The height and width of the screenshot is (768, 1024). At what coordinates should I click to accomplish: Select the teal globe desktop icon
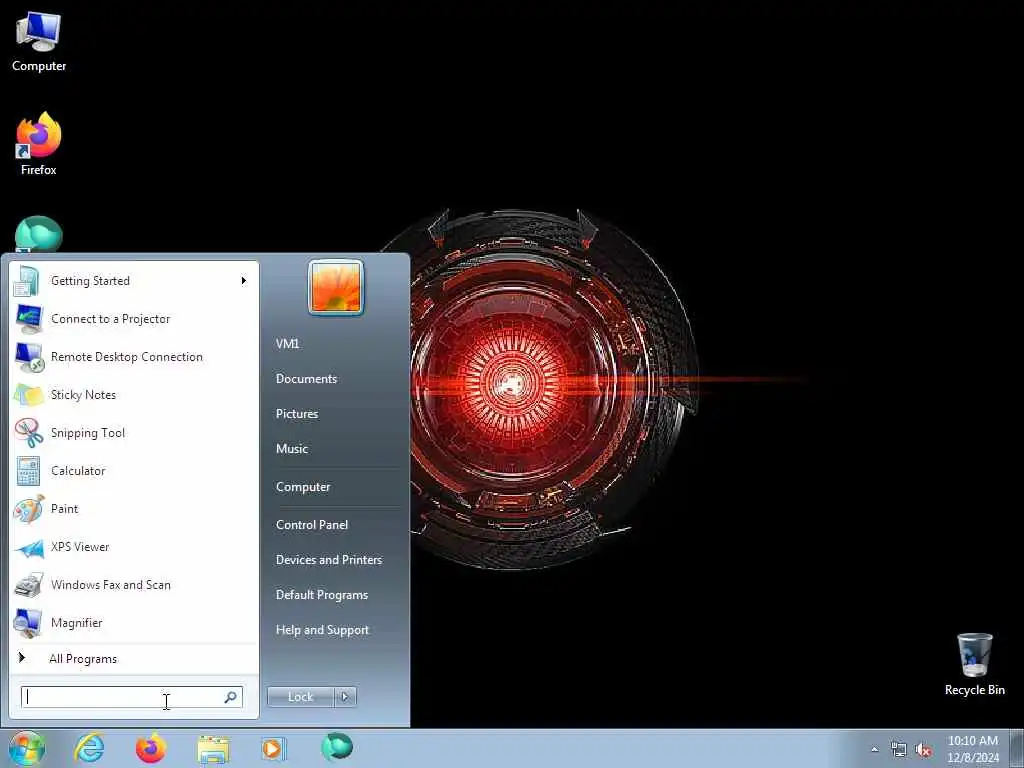pyautogui.click(x=39, y=234)
